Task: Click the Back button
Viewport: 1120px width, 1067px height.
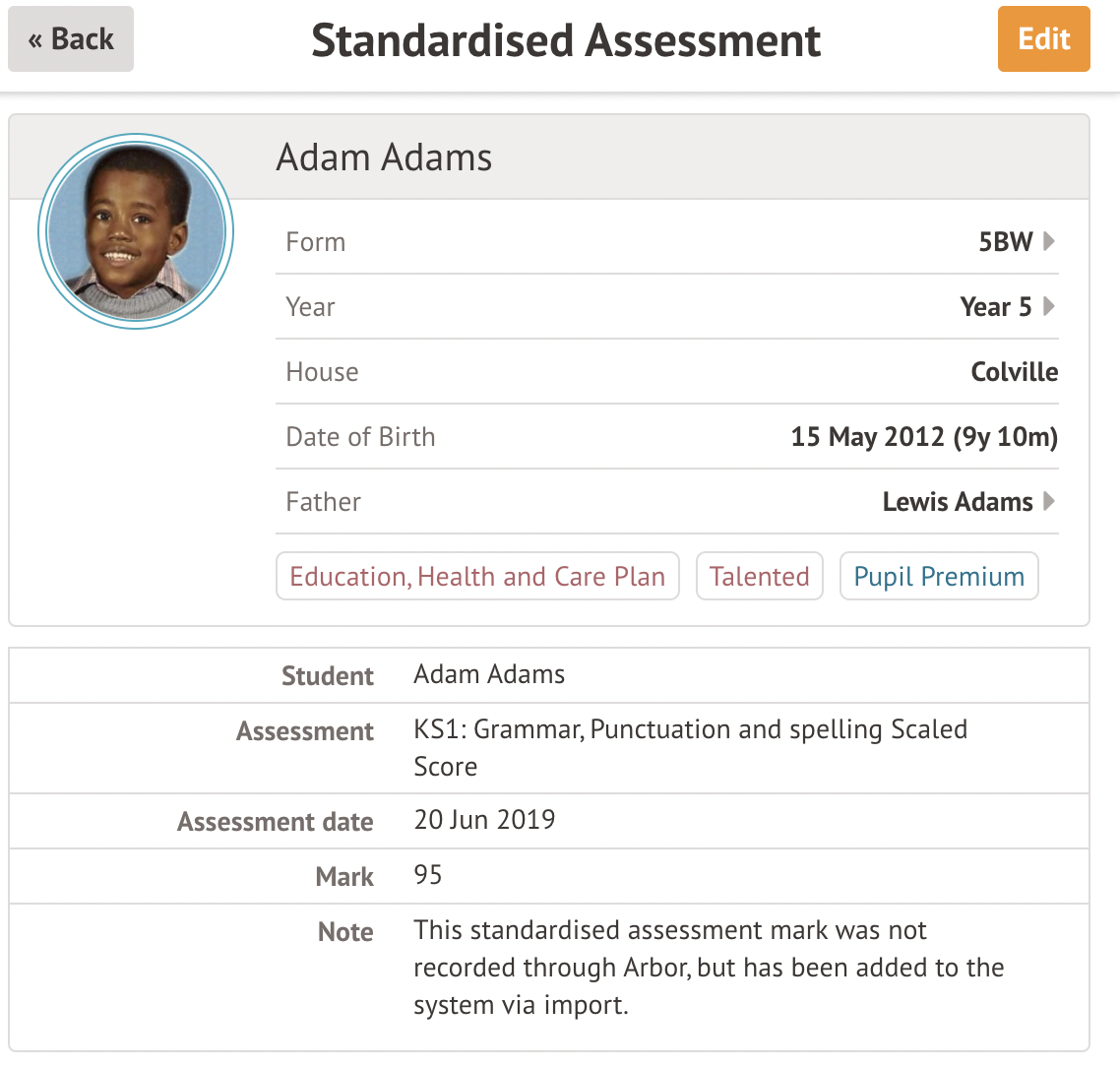Action: tap(71, 39)
